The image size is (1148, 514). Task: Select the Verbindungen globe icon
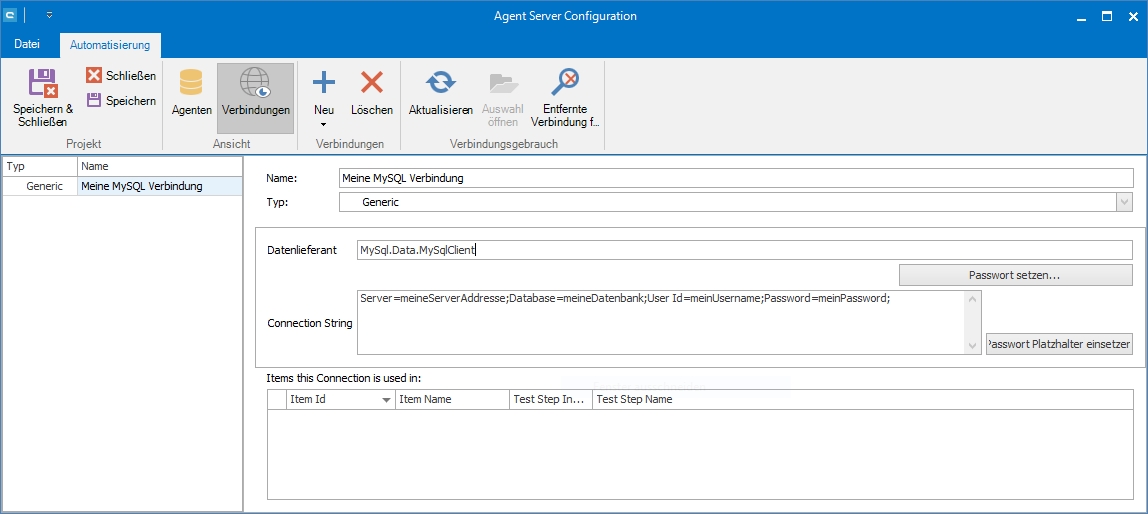tap(256, 82)
